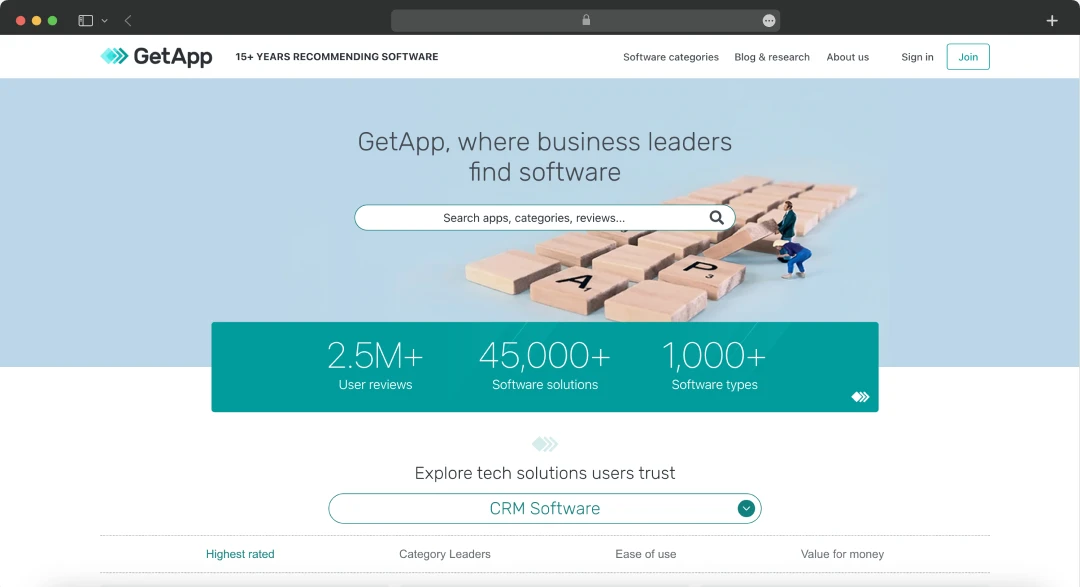This screenshot has height=587, width=1080.
Task: Close the window with red button
Action: pyautogui.click(x=21, y=21)
